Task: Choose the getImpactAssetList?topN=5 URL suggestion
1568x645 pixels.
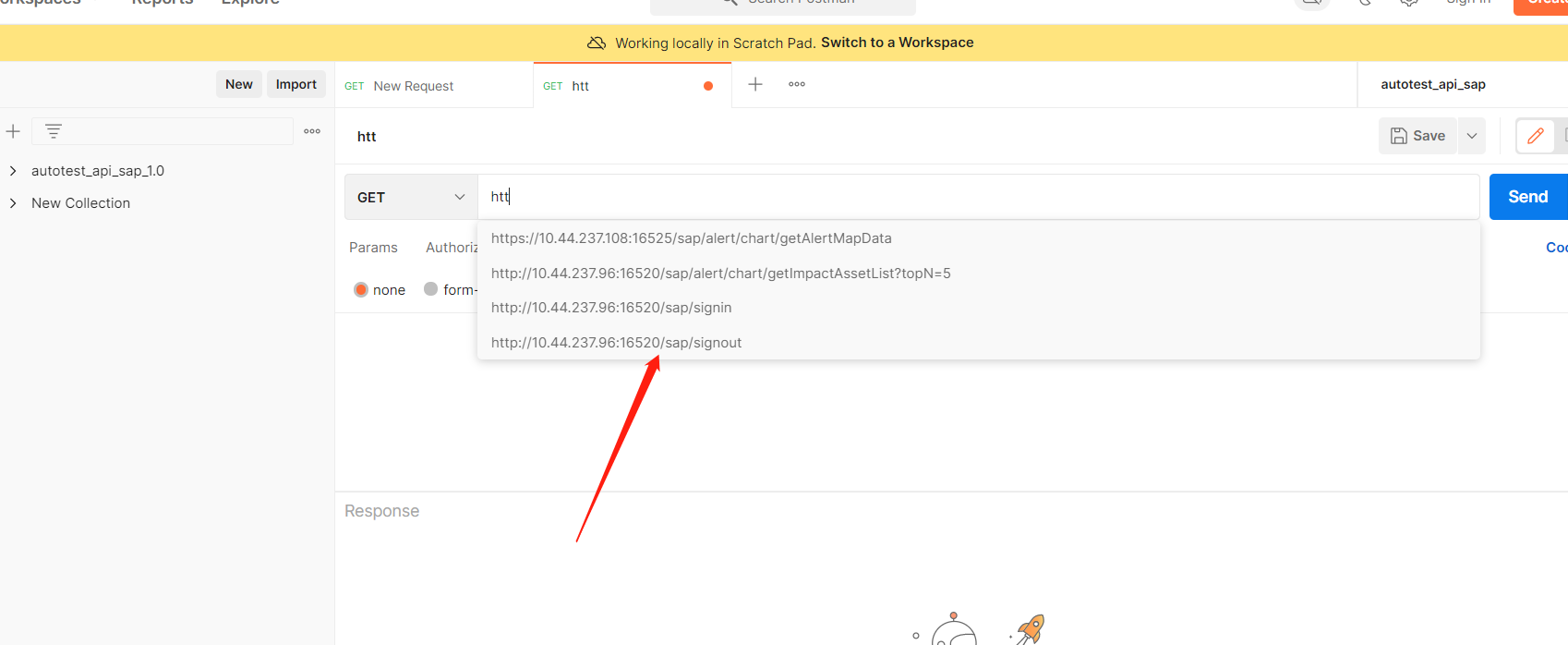Action: tap(979, 274)
